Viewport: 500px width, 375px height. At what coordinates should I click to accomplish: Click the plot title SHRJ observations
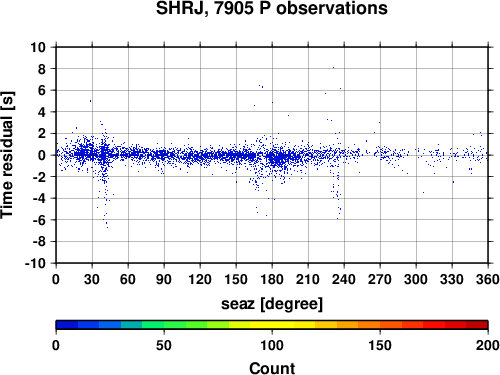click(x=272, y=8)
